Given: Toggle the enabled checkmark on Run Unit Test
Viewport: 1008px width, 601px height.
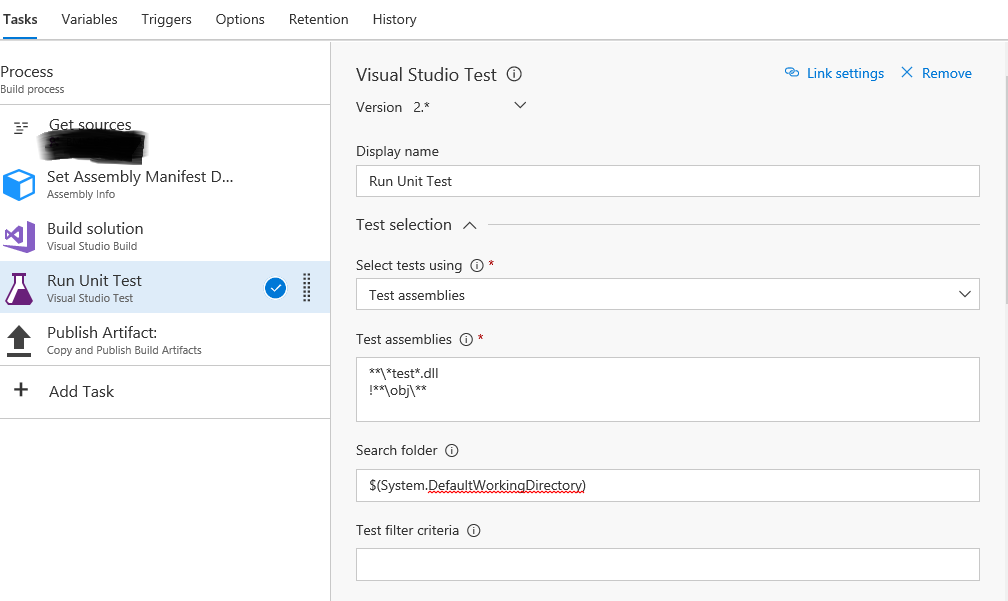Looking at the screenshot, I should coord(275,288).
